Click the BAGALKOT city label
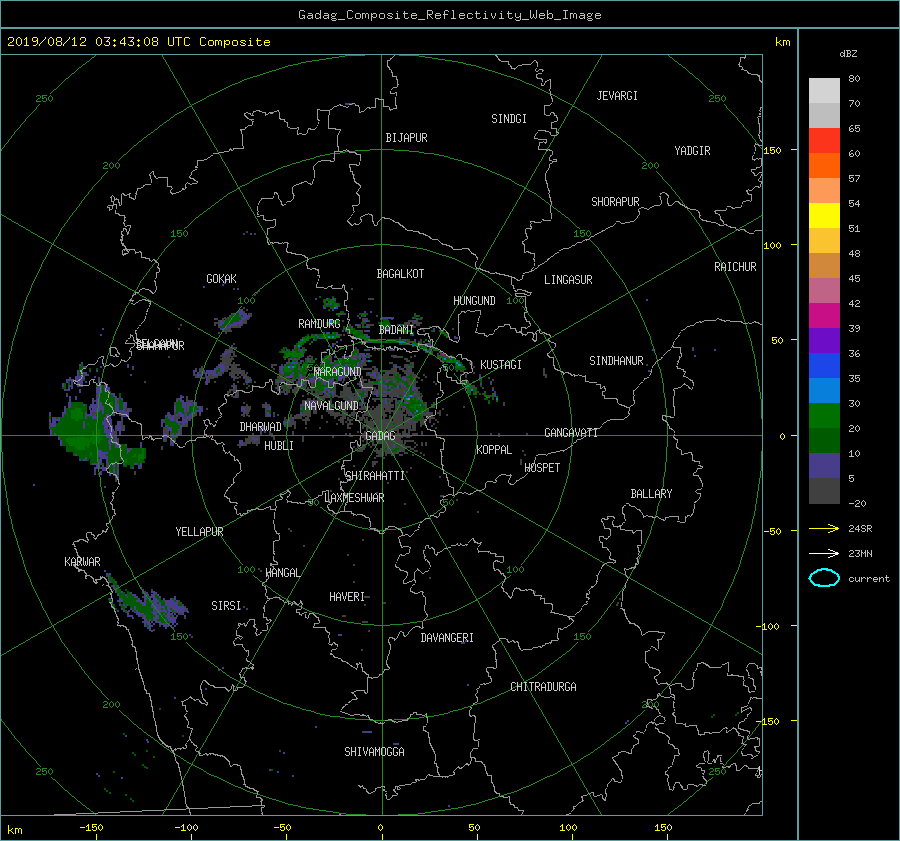The width and height of the screenshot is (900, 841). (400, 274)
